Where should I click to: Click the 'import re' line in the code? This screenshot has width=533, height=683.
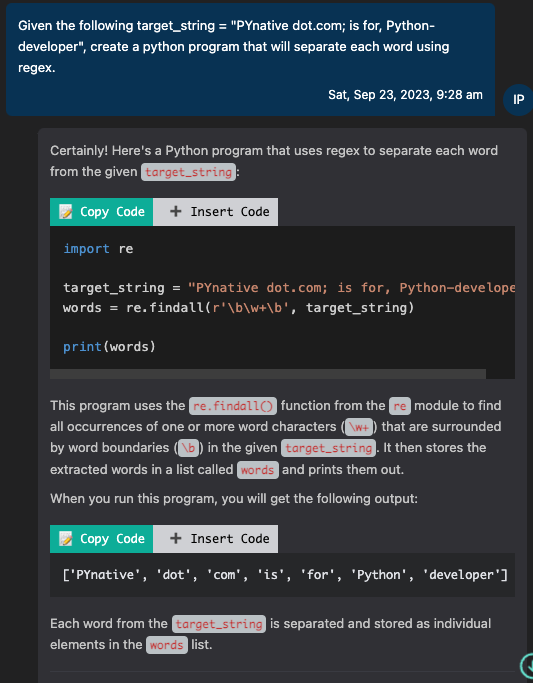pyautogui.click(x=98, y=249)
